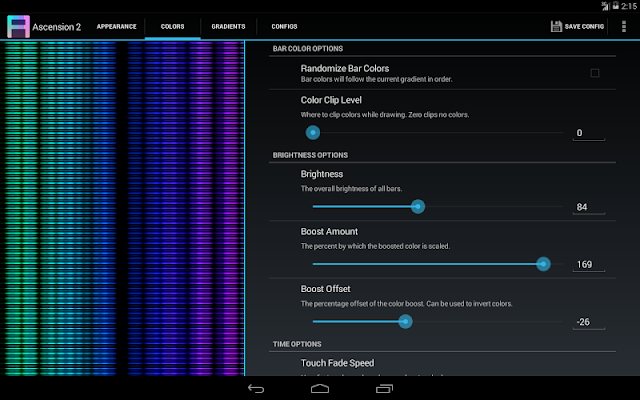
Task: Open the Ascension 2 app icon
Action: pyautogui.click(x=18, y=27)
